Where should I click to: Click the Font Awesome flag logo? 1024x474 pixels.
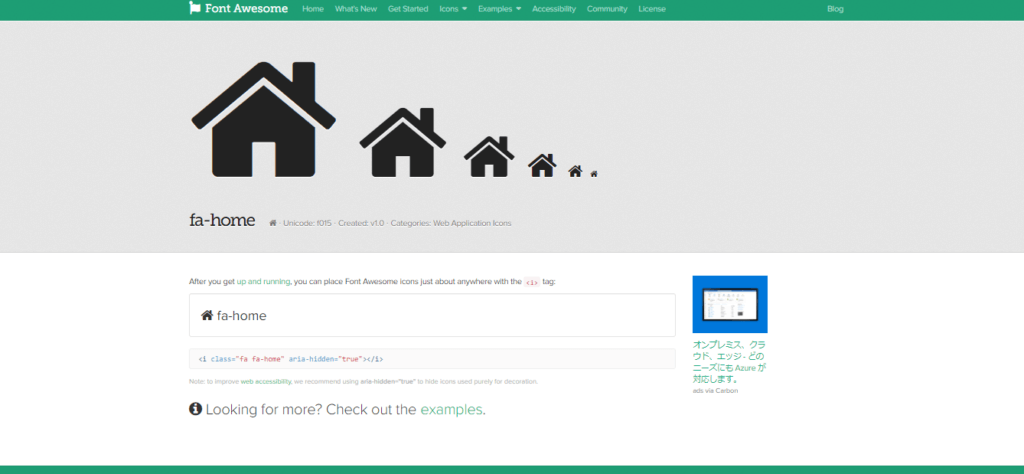[x=195, y=8]
